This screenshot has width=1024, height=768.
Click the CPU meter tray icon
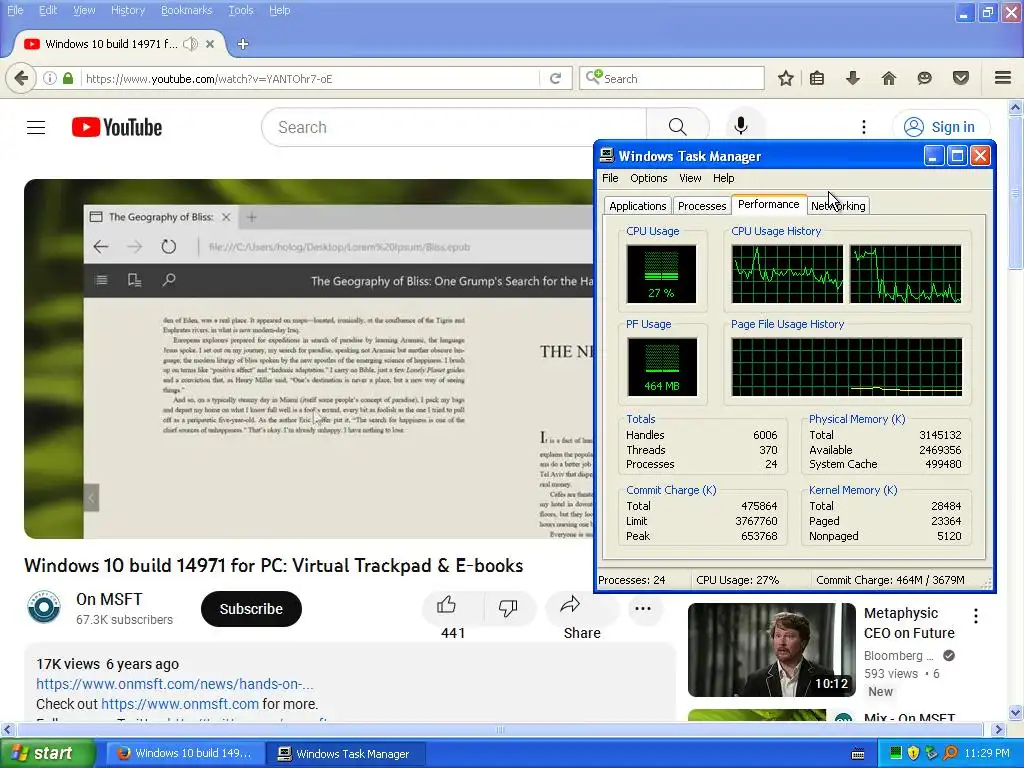895,753
